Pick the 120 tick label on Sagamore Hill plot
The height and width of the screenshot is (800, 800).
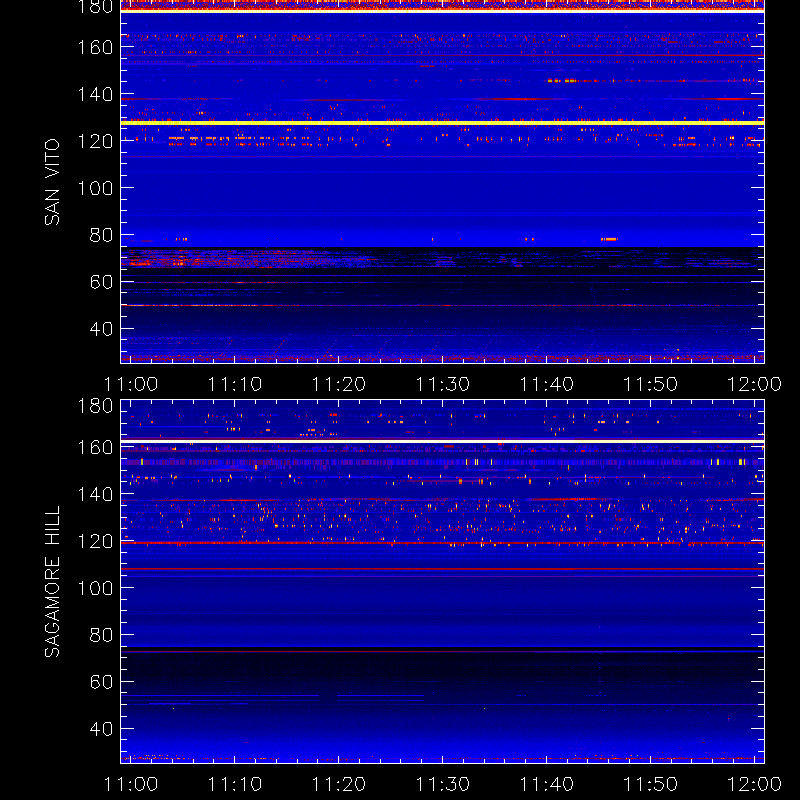pos(95,541)
